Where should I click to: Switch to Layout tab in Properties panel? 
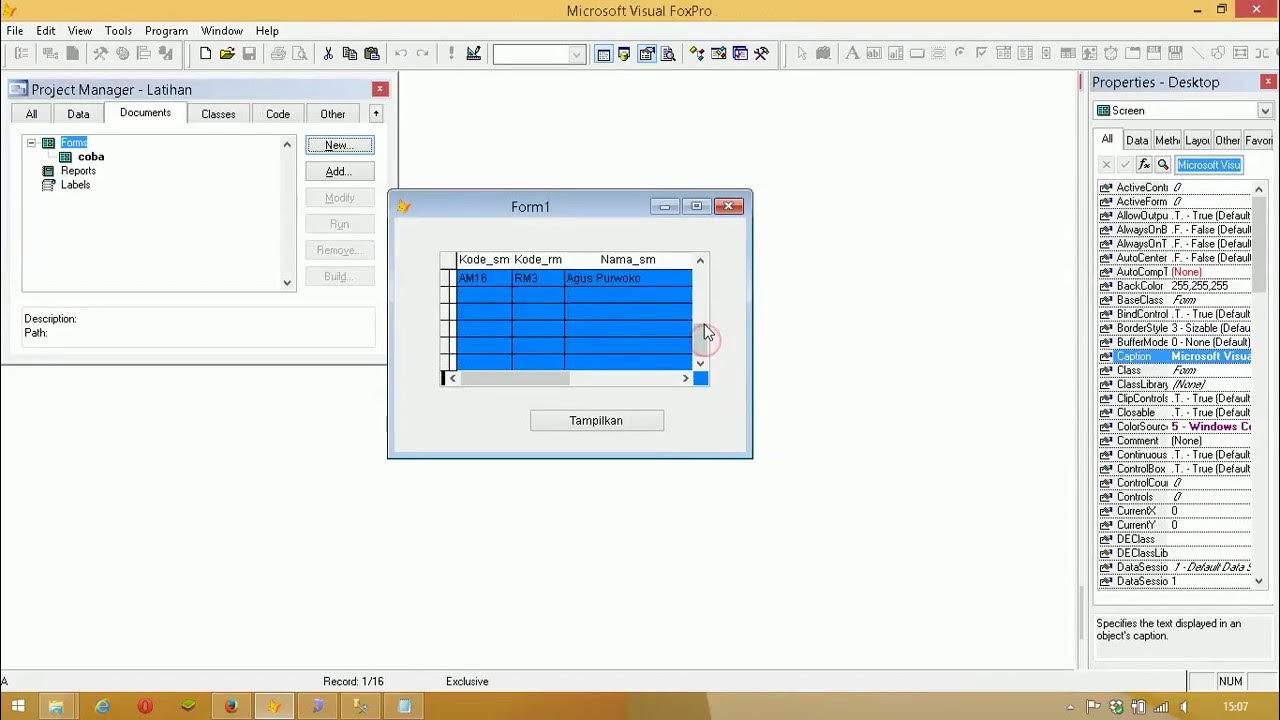[1197, 140]
